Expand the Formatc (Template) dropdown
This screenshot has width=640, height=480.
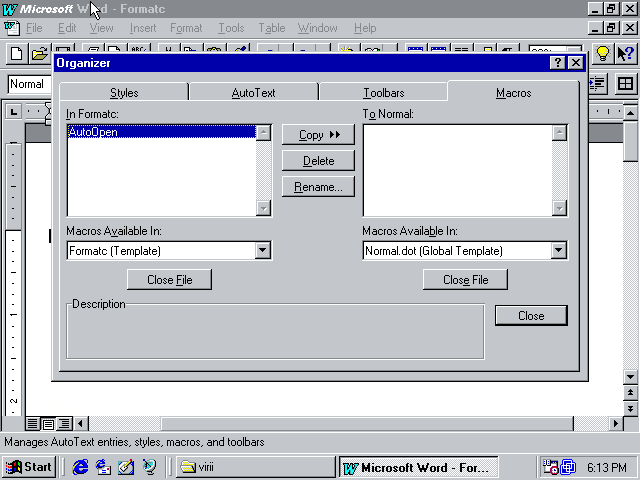[263, 251]
